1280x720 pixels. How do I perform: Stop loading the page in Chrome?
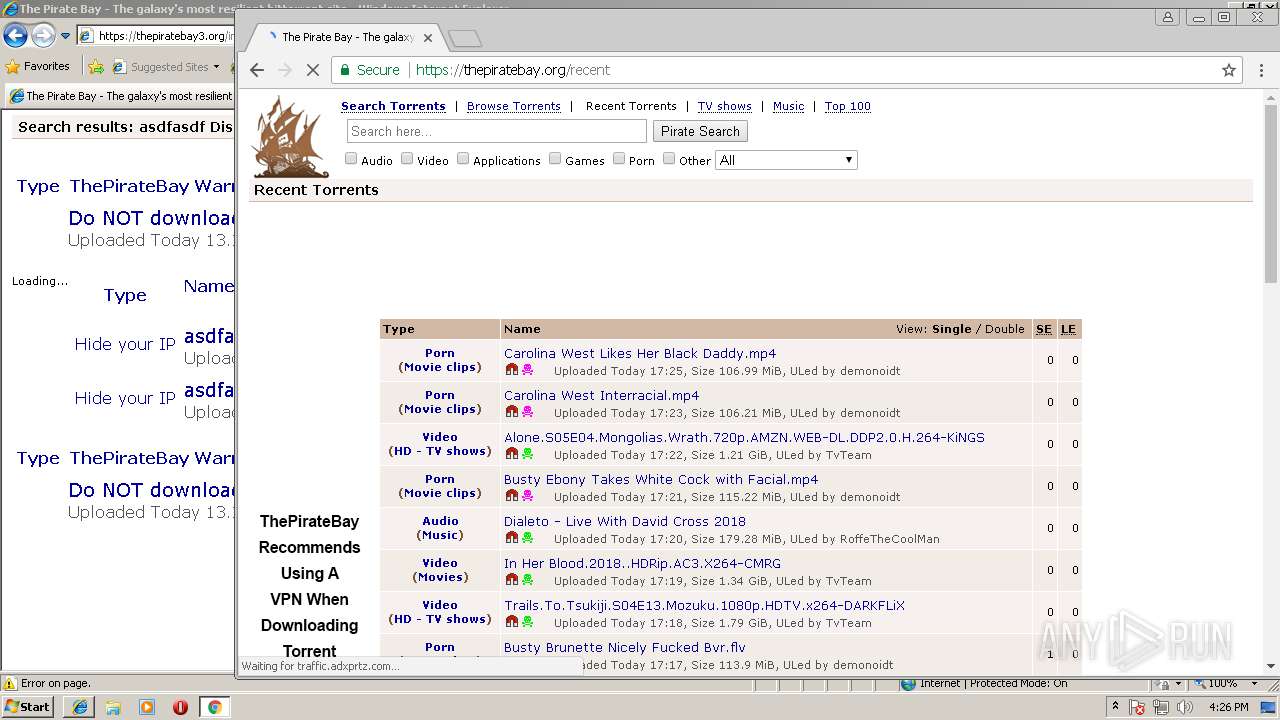coord(312,70)
